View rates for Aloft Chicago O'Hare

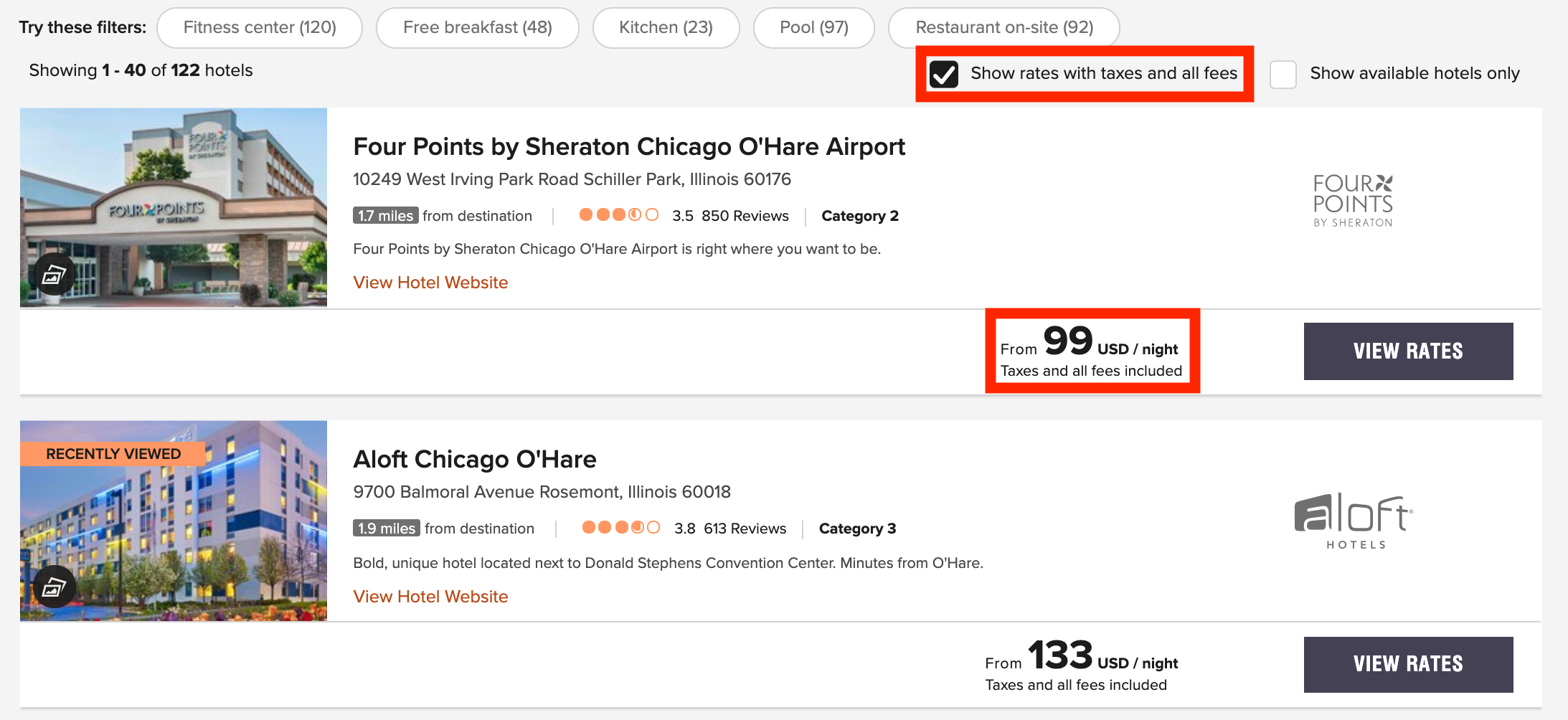(1409, 664)
